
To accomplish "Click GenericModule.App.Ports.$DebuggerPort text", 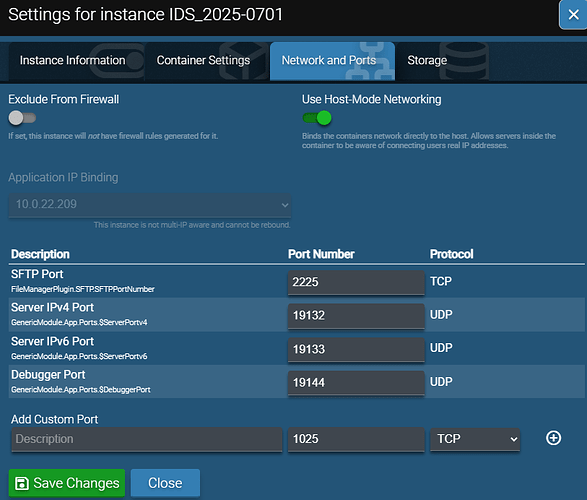I will (80, 390).
